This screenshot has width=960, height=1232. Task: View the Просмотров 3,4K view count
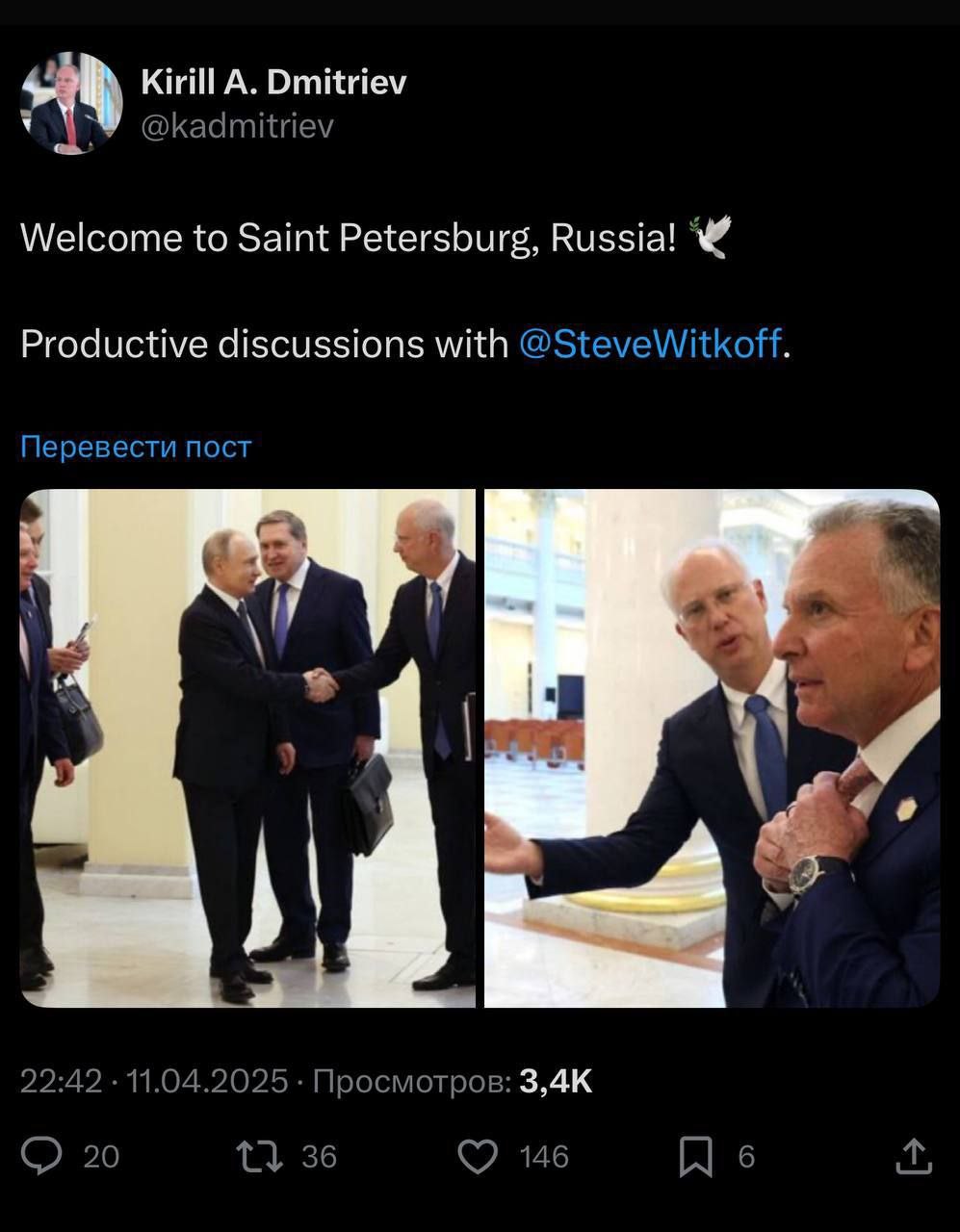(453, 1082)
